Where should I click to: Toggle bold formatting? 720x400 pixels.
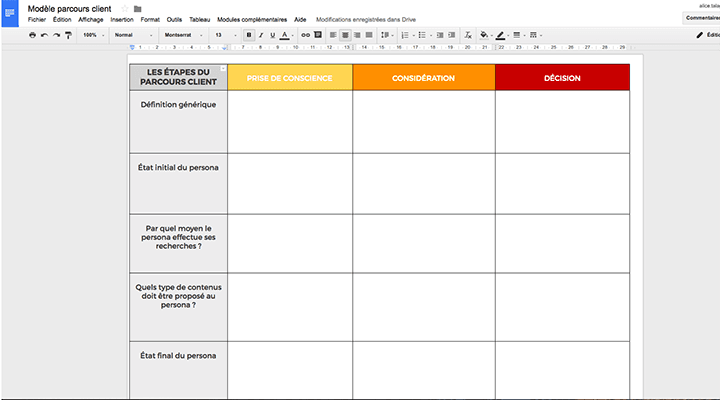(x=249, y=35)
